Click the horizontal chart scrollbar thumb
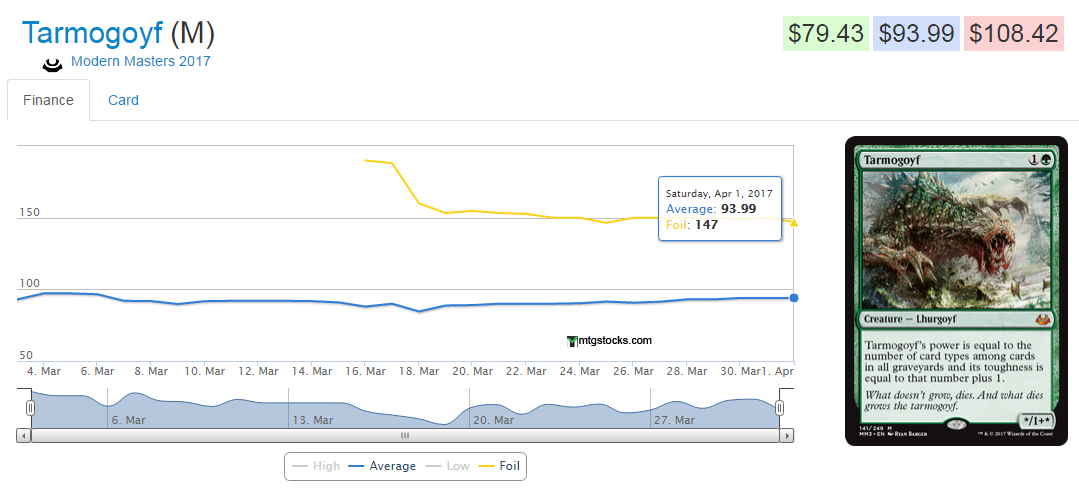 (405, 435)
